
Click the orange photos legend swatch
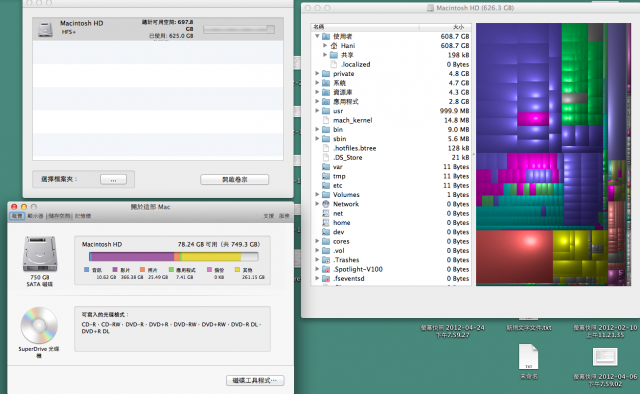point(142,269)
